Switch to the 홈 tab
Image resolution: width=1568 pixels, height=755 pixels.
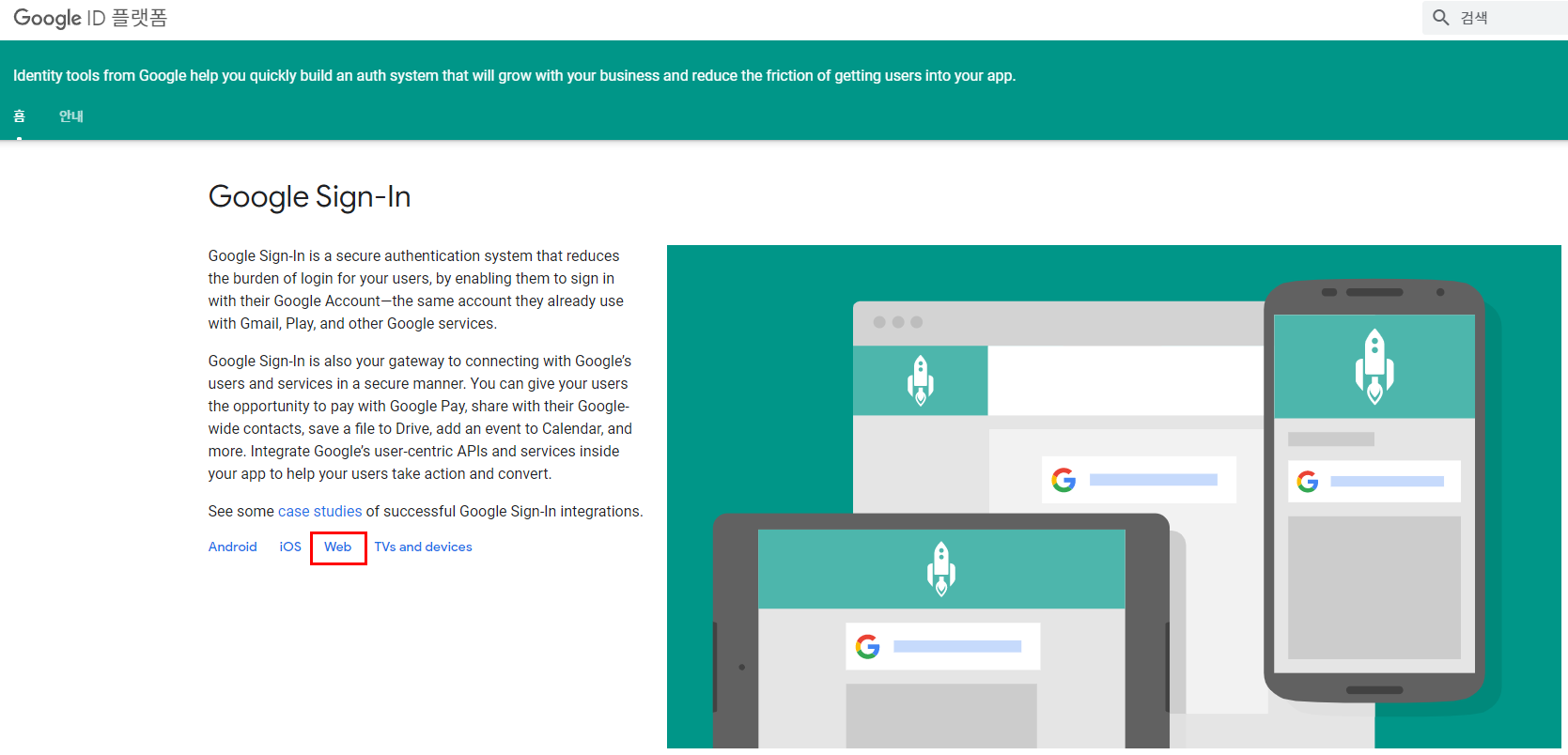[19, 116]
